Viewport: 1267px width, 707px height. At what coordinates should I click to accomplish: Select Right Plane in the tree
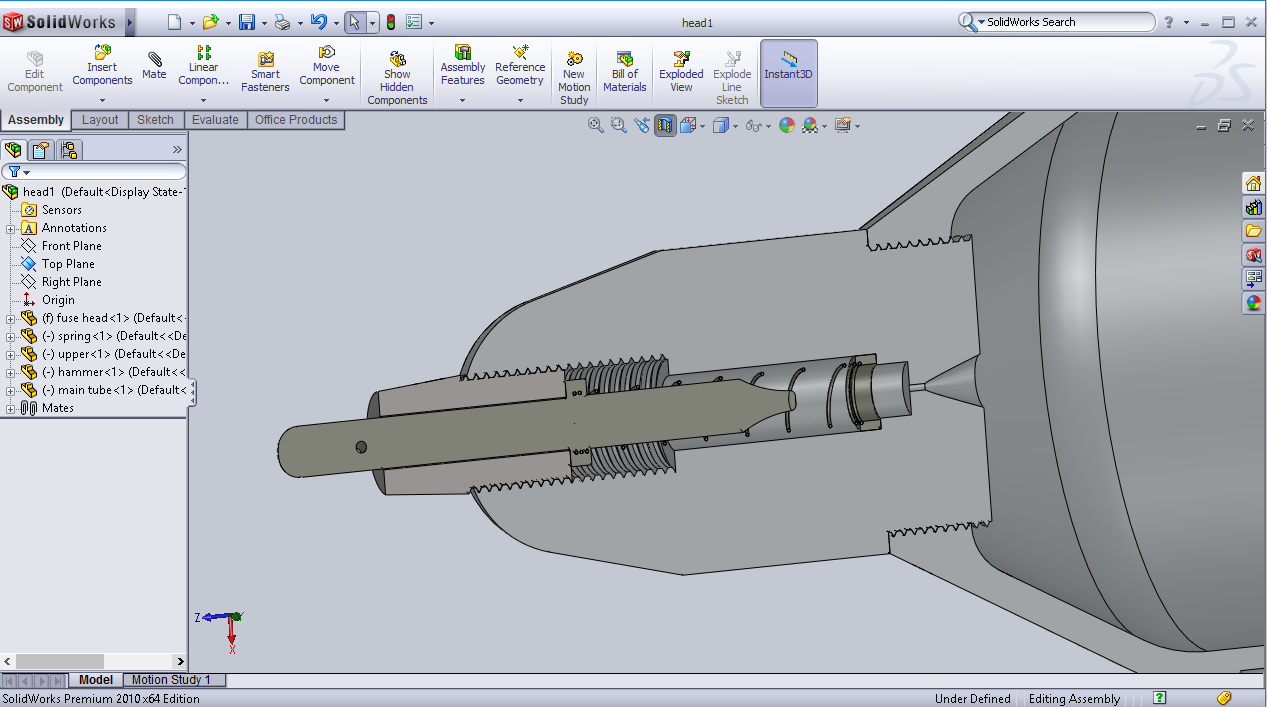(72, 282)
